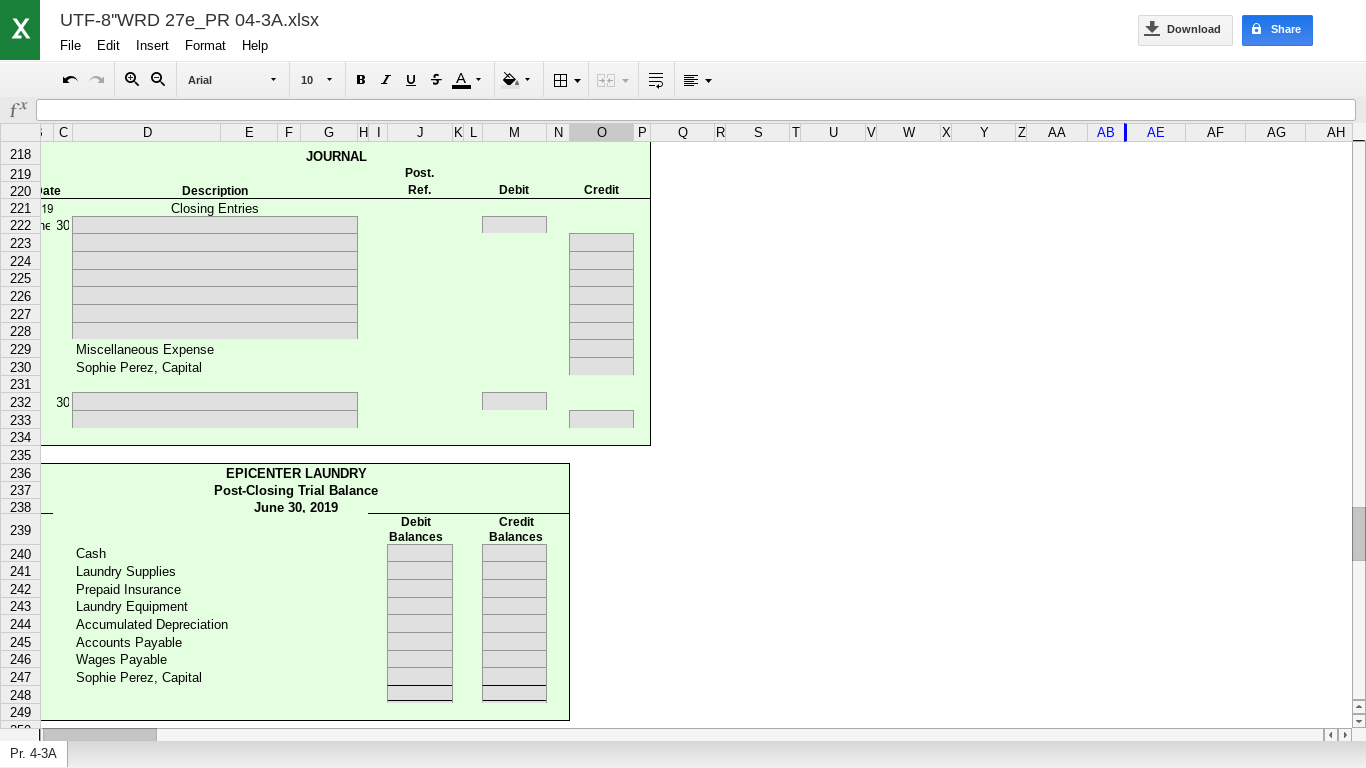Open the fill color bucket picker
The image size is (1366, 768).
click(x=516, y=80)
